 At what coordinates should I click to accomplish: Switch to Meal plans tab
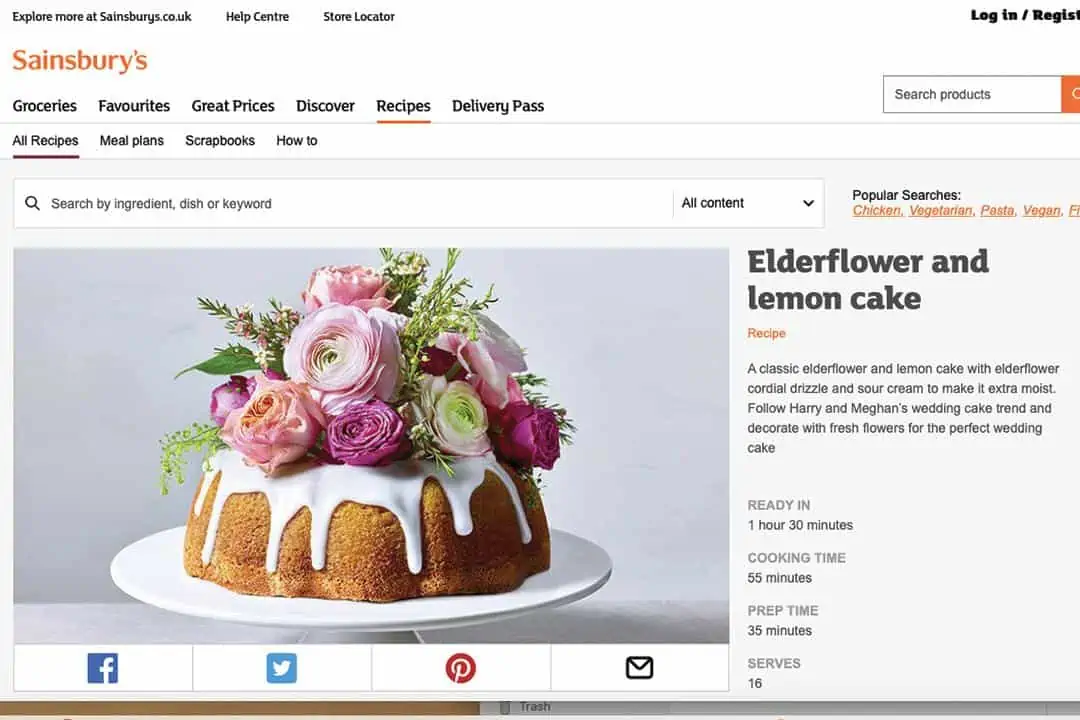pos(132,141)
